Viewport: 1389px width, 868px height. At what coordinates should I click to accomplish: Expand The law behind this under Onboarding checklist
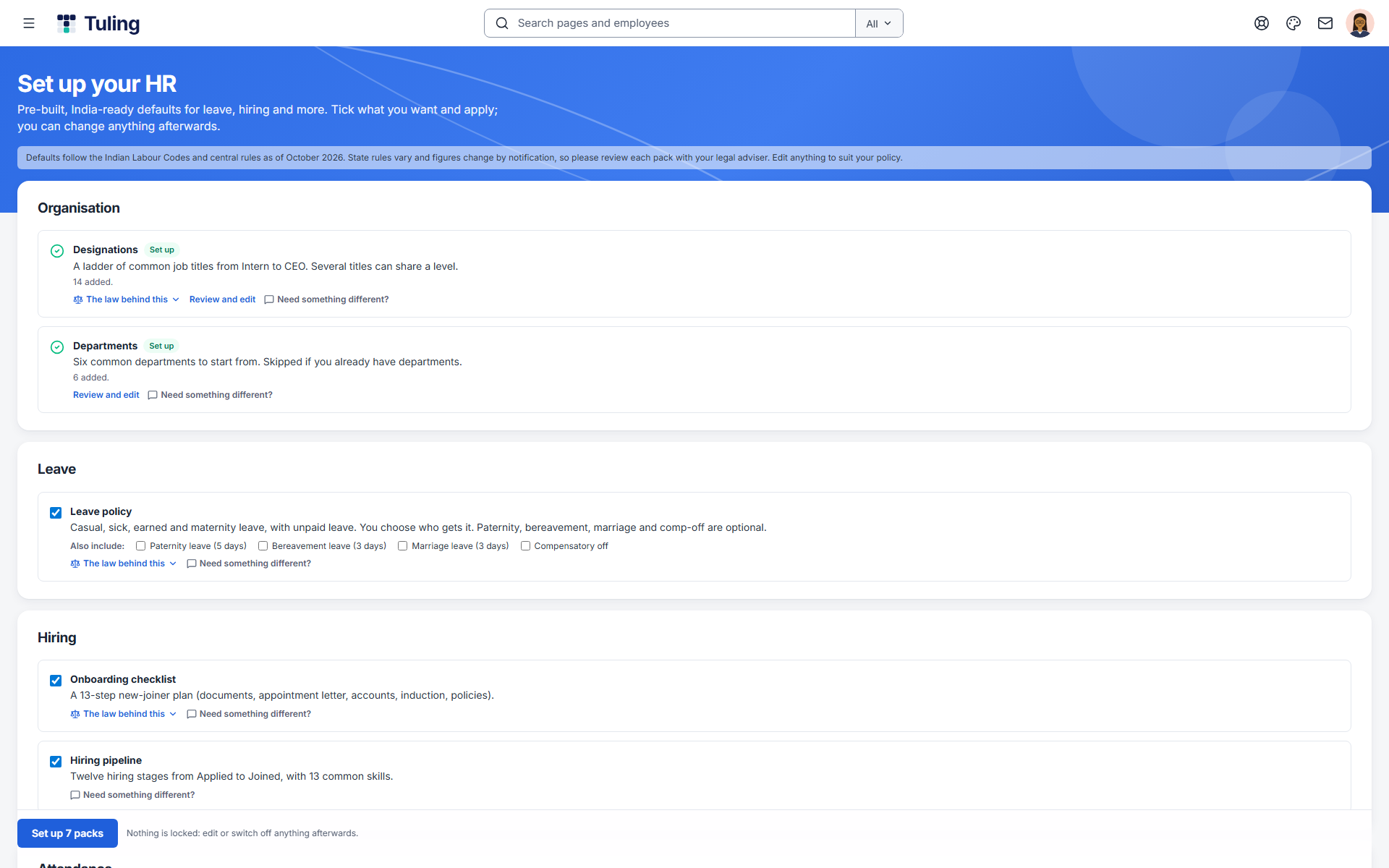tap(124, 714)
